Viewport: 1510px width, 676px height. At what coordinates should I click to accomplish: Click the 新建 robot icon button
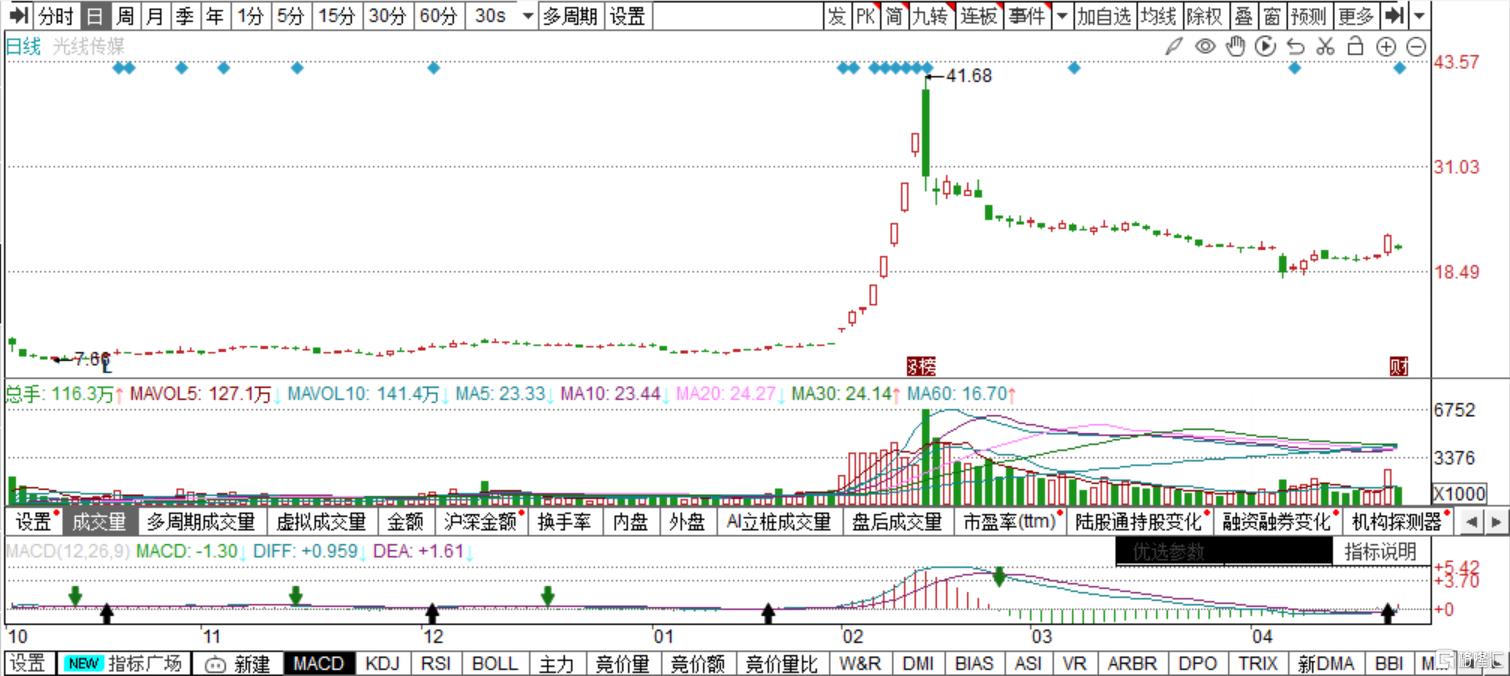click(x=238, y=663)
